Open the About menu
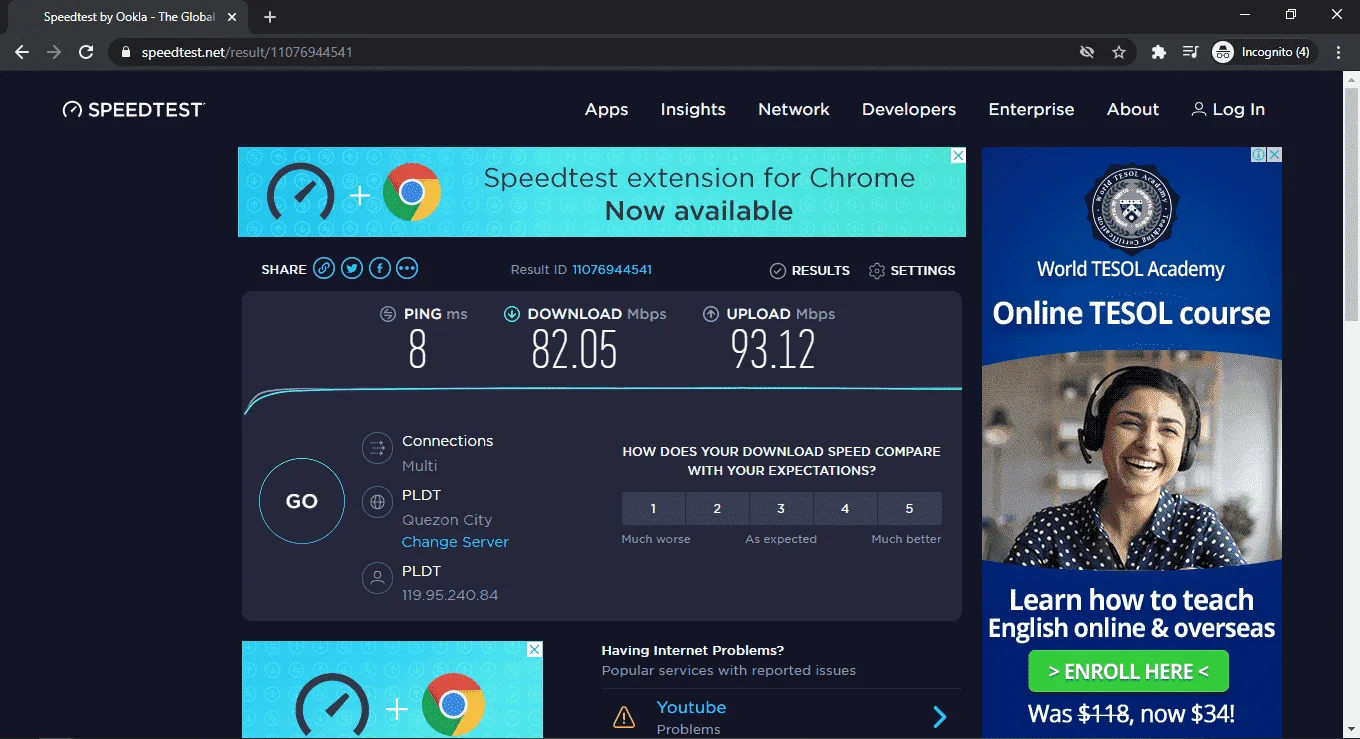1360x739 pixels. (1133, 109)
